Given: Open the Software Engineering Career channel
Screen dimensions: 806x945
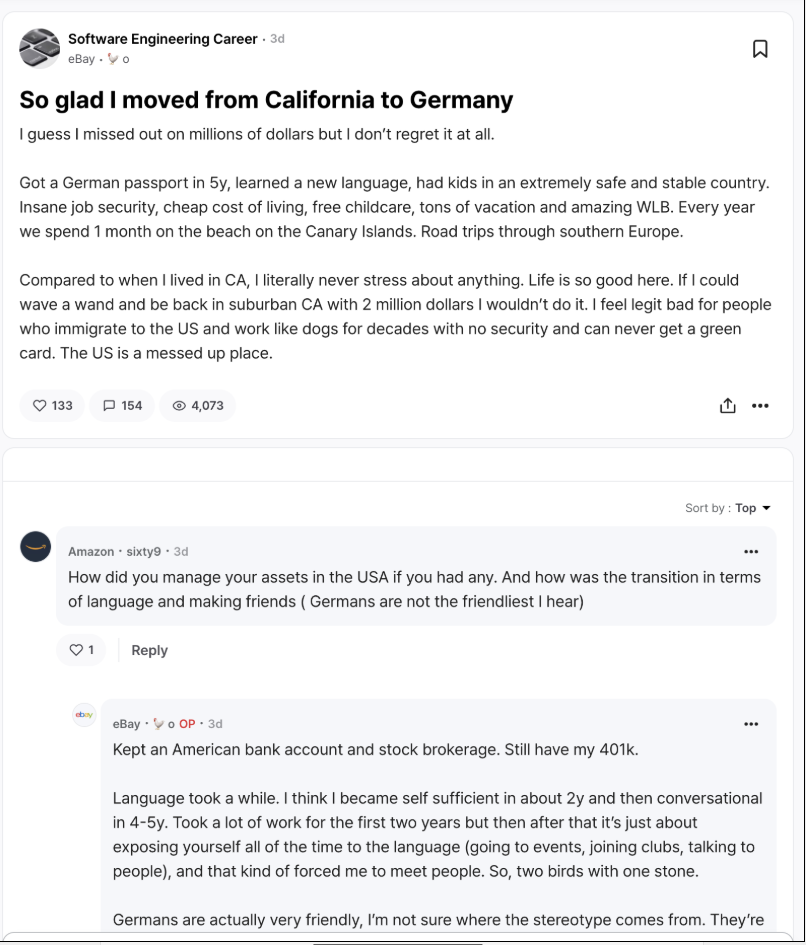Looking at the screenshot, I should (163, 39).
